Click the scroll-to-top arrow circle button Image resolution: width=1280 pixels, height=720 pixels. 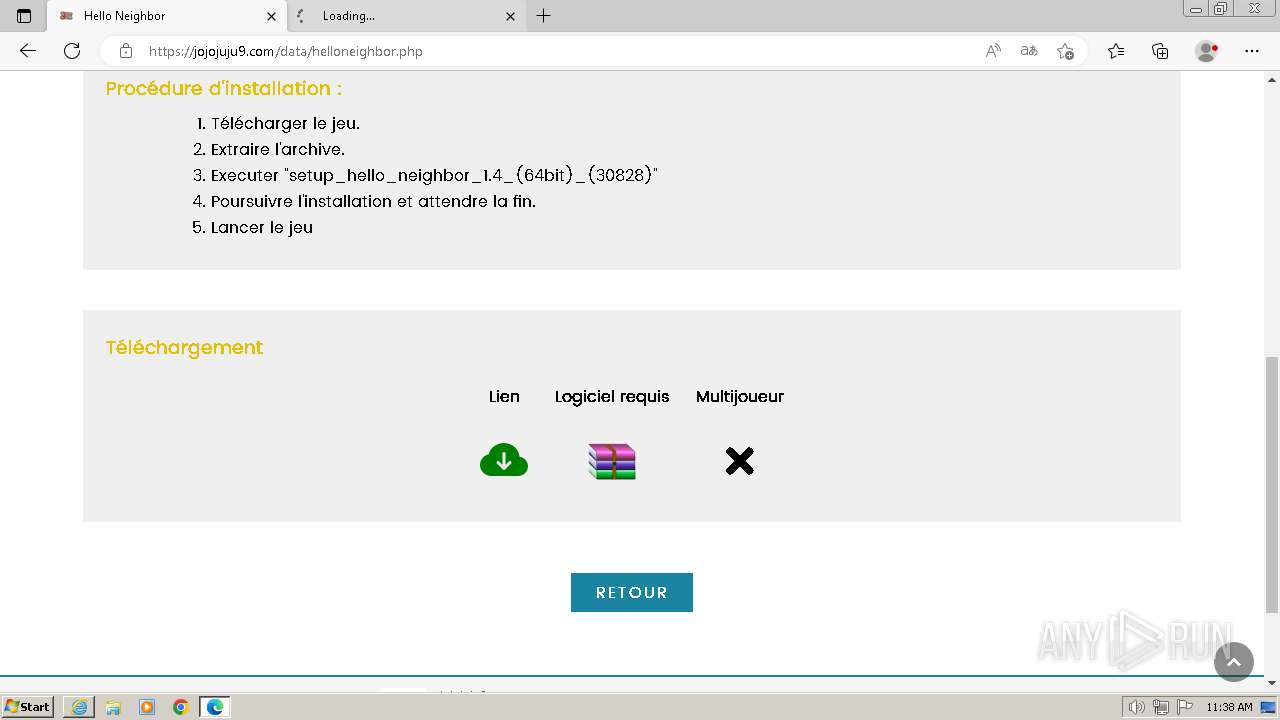coord(1233,662)
